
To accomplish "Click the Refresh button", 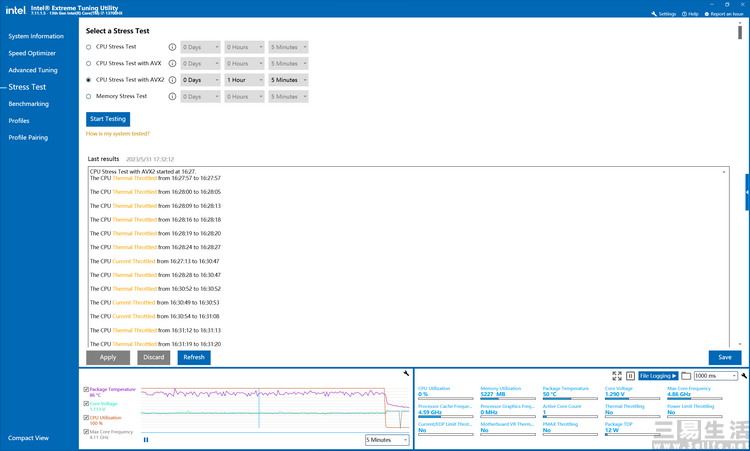I will [194, 357].
